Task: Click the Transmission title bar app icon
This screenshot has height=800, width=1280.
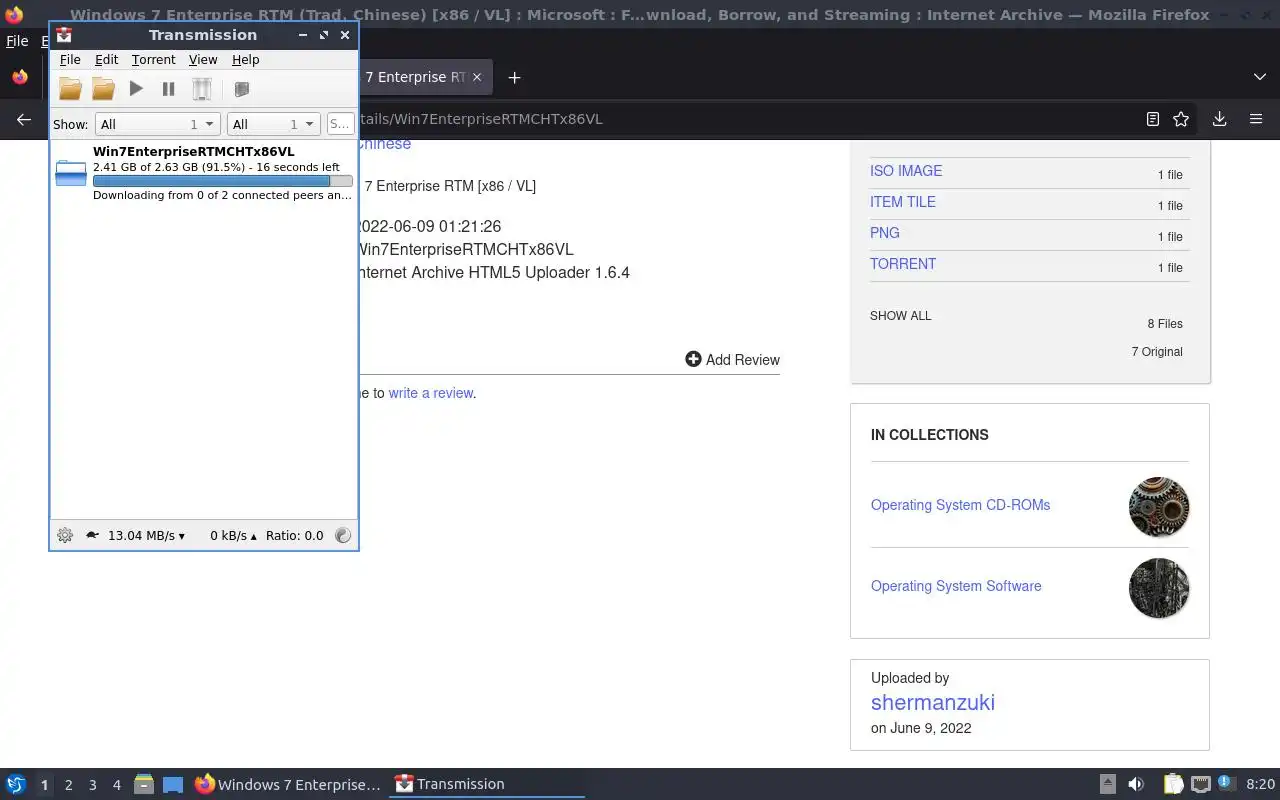Action: tap(64, 35)
